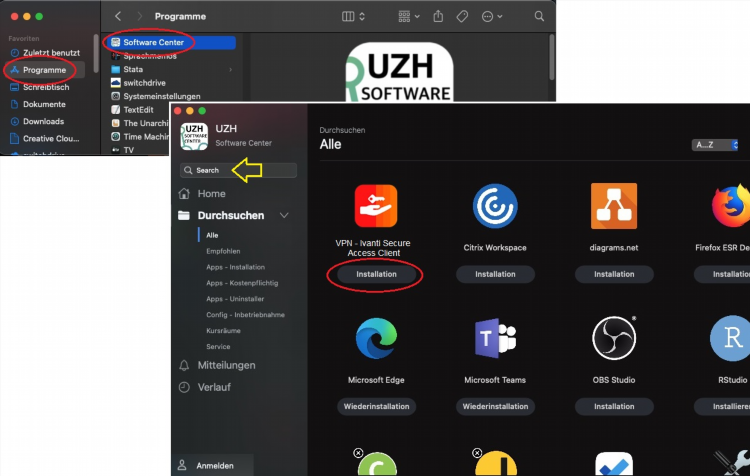Click the UZH Software preview image in Finder
The height and width of the screenshot is (476, 750).
(399, 72)
